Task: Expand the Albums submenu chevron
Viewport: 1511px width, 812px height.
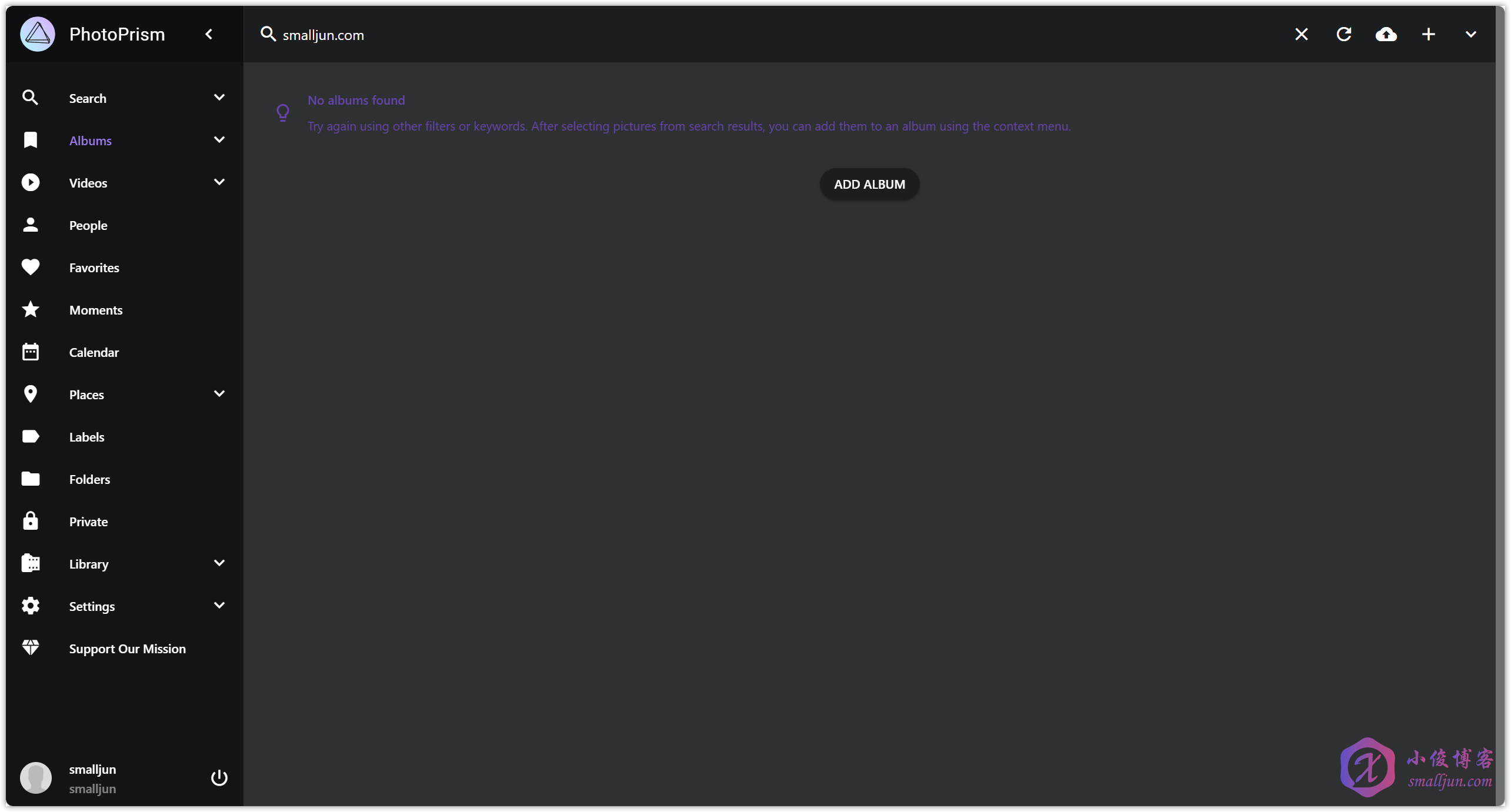Action: [x=219, y=140]
